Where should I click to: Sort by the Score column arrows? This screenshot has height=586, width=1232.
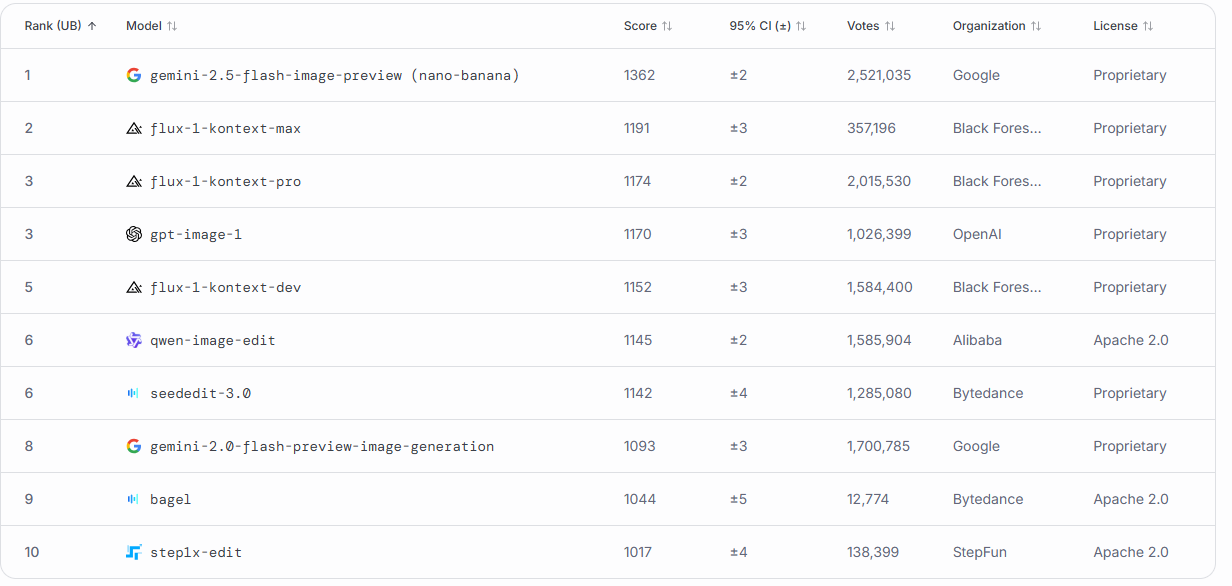pyautogui.click(x=667, y=26)
